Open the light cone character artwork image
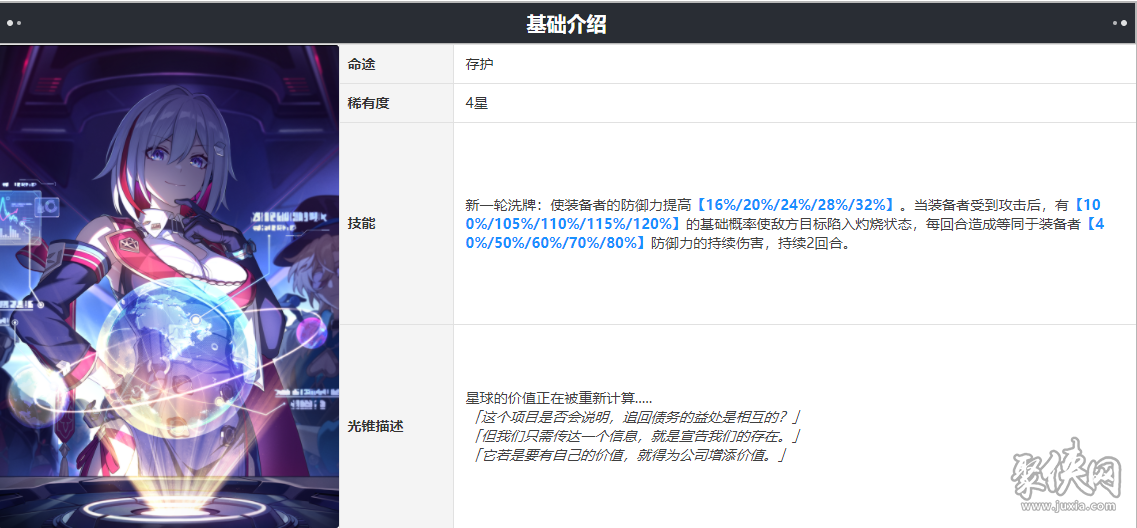This screenshot has height=528, width=1137. pos(169,286)
